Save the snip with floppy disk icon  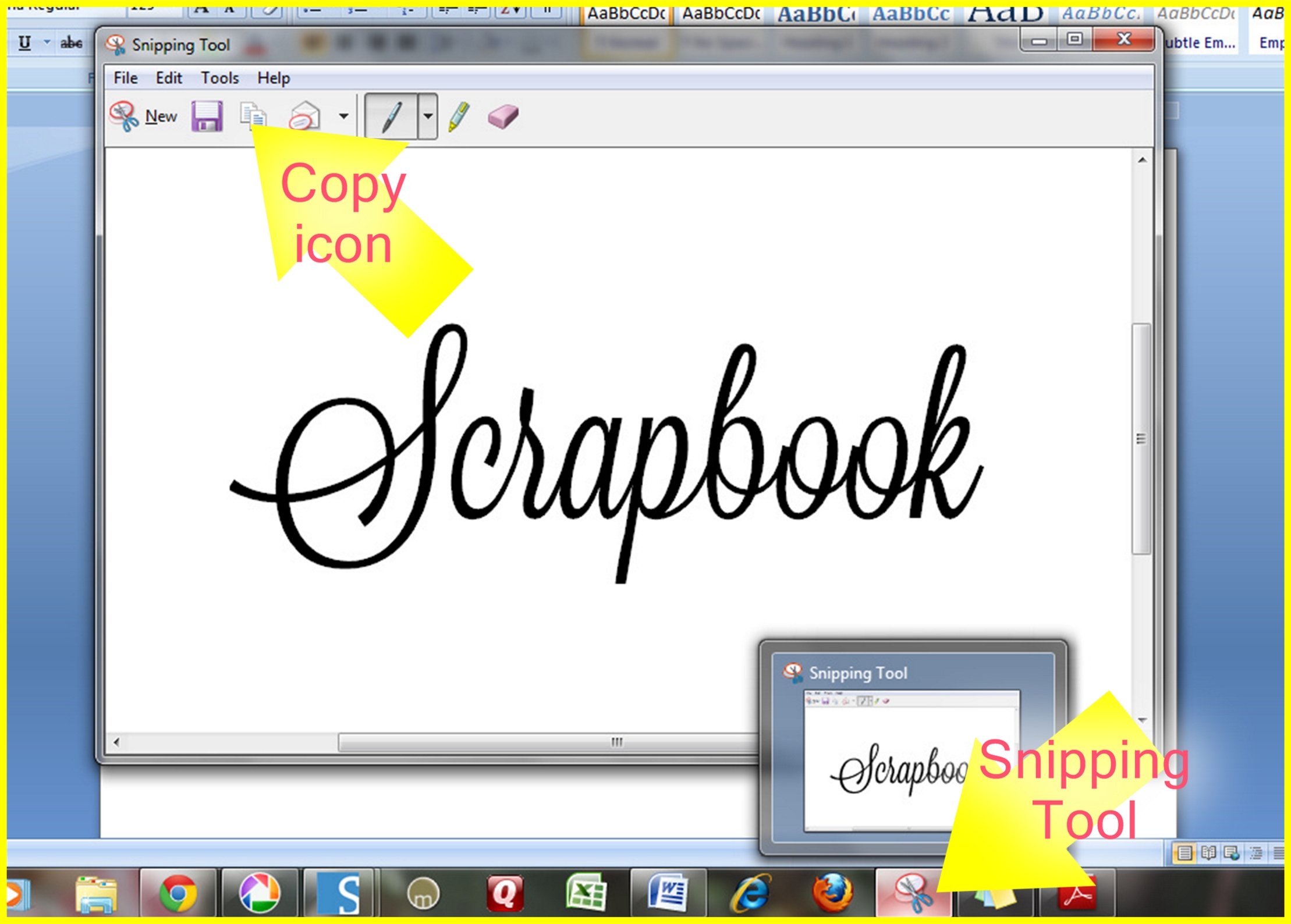(207, 116)
